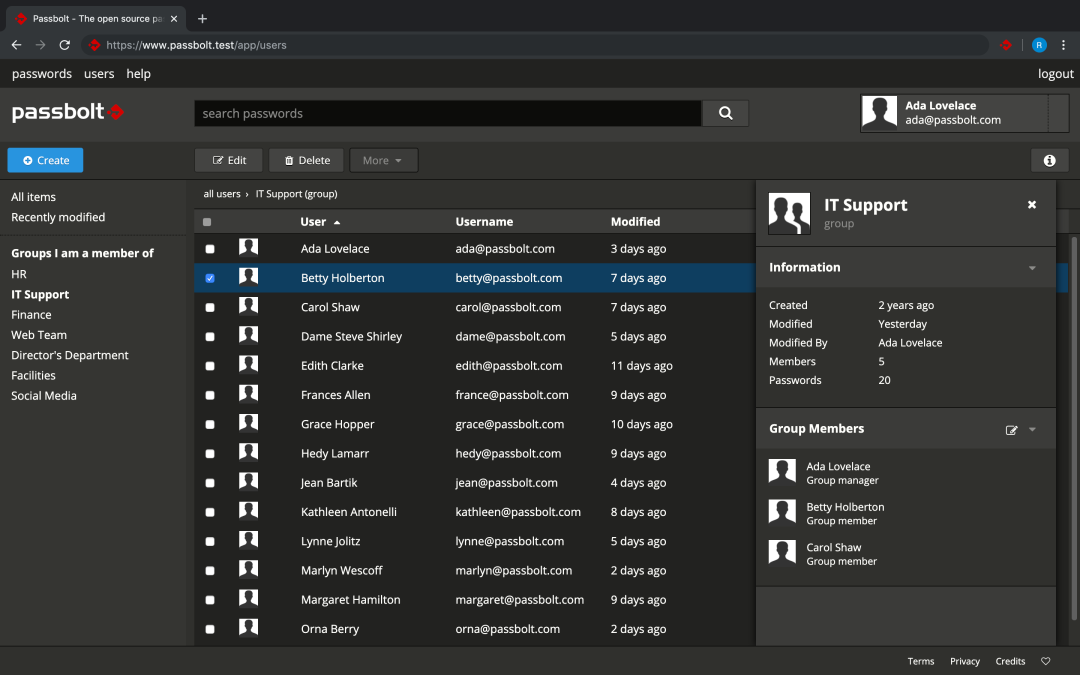This screenshot has width=1080, height=675.
Task: Select the Social Media group
Action: pyautogui.click(x=43, y=396)
